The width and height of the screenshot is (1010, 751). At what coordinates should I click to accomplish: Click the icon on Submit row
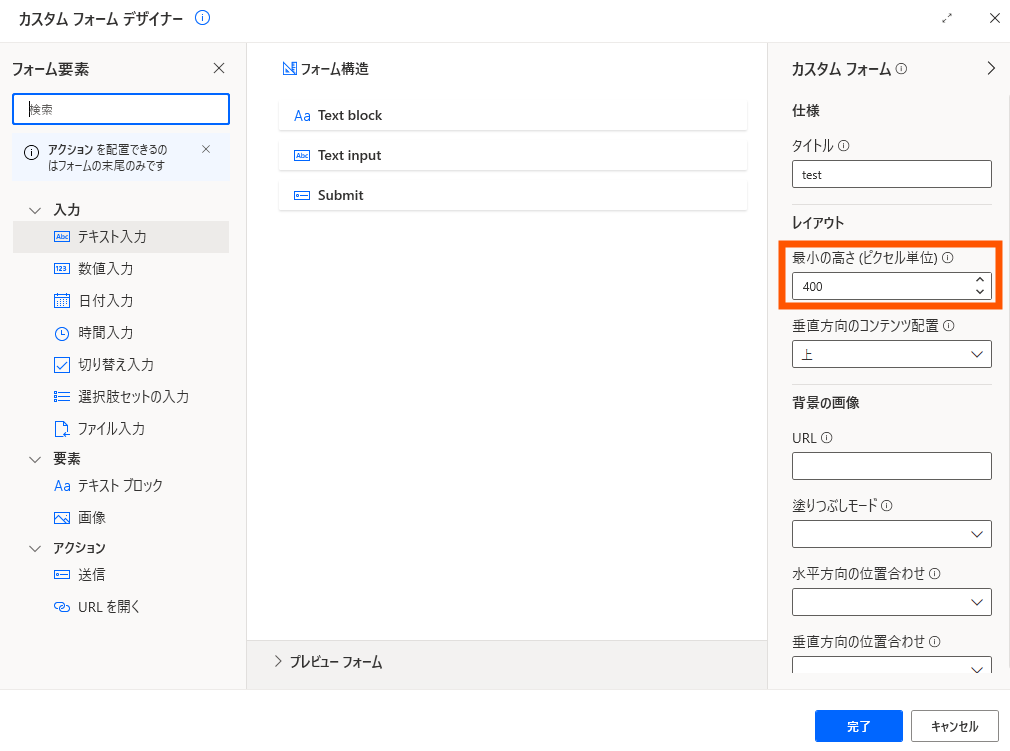click(x=302, y=195)
